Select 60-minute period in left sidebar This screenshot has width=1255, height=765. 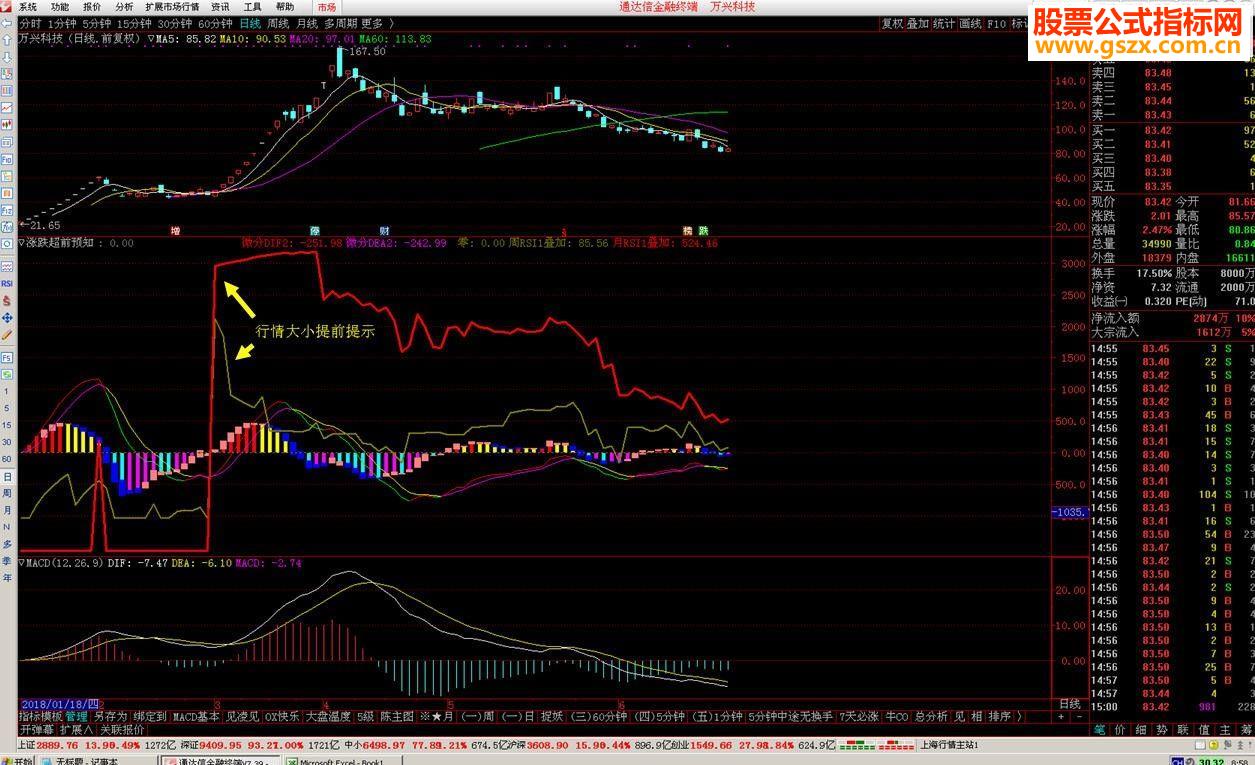(x=7, y=458)
